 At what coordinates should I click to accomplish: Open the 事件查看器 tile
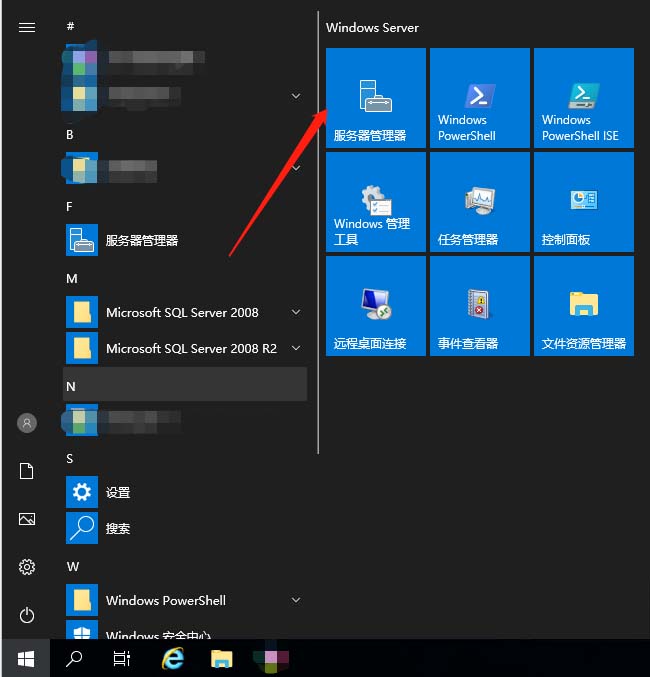pyautogui.click(x=480, y=306)
